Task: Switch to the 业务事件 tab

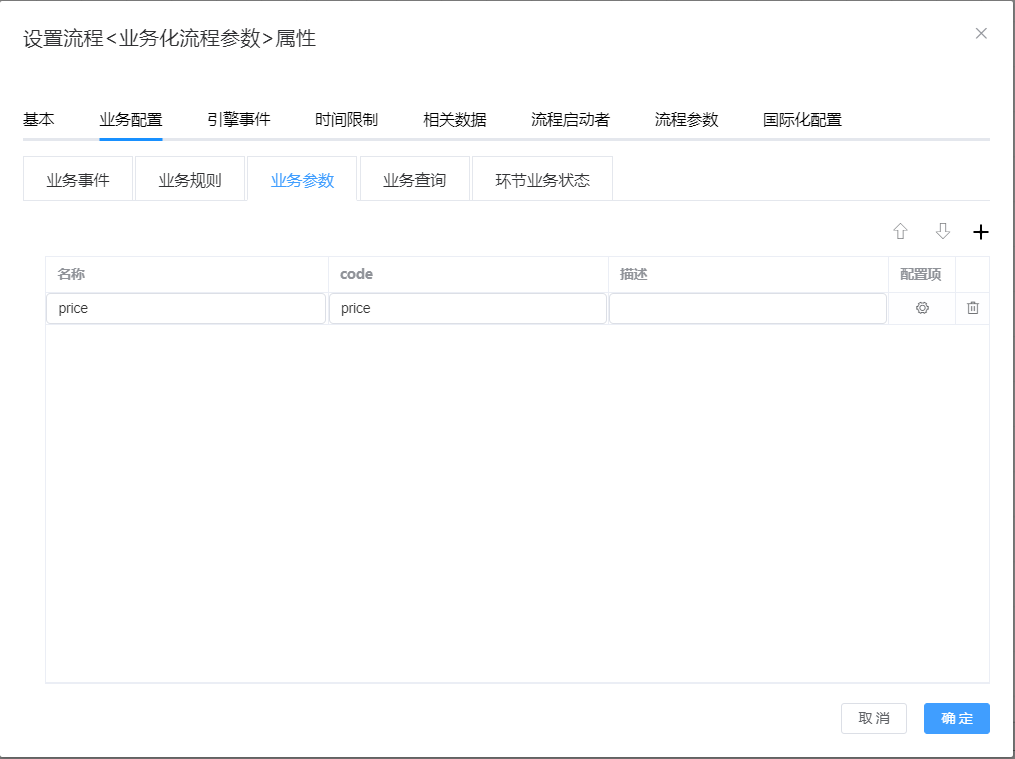Action: (x=77, y=177)
